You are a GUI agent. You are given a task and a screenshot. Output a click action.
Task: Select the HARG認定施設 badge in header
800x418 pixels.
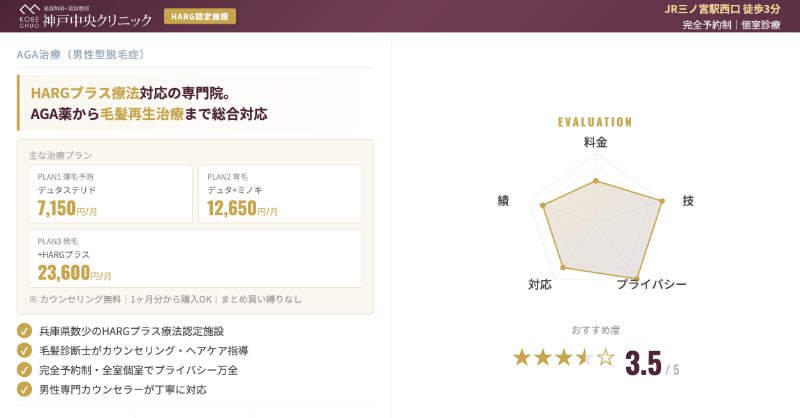(x=200, y=17)
